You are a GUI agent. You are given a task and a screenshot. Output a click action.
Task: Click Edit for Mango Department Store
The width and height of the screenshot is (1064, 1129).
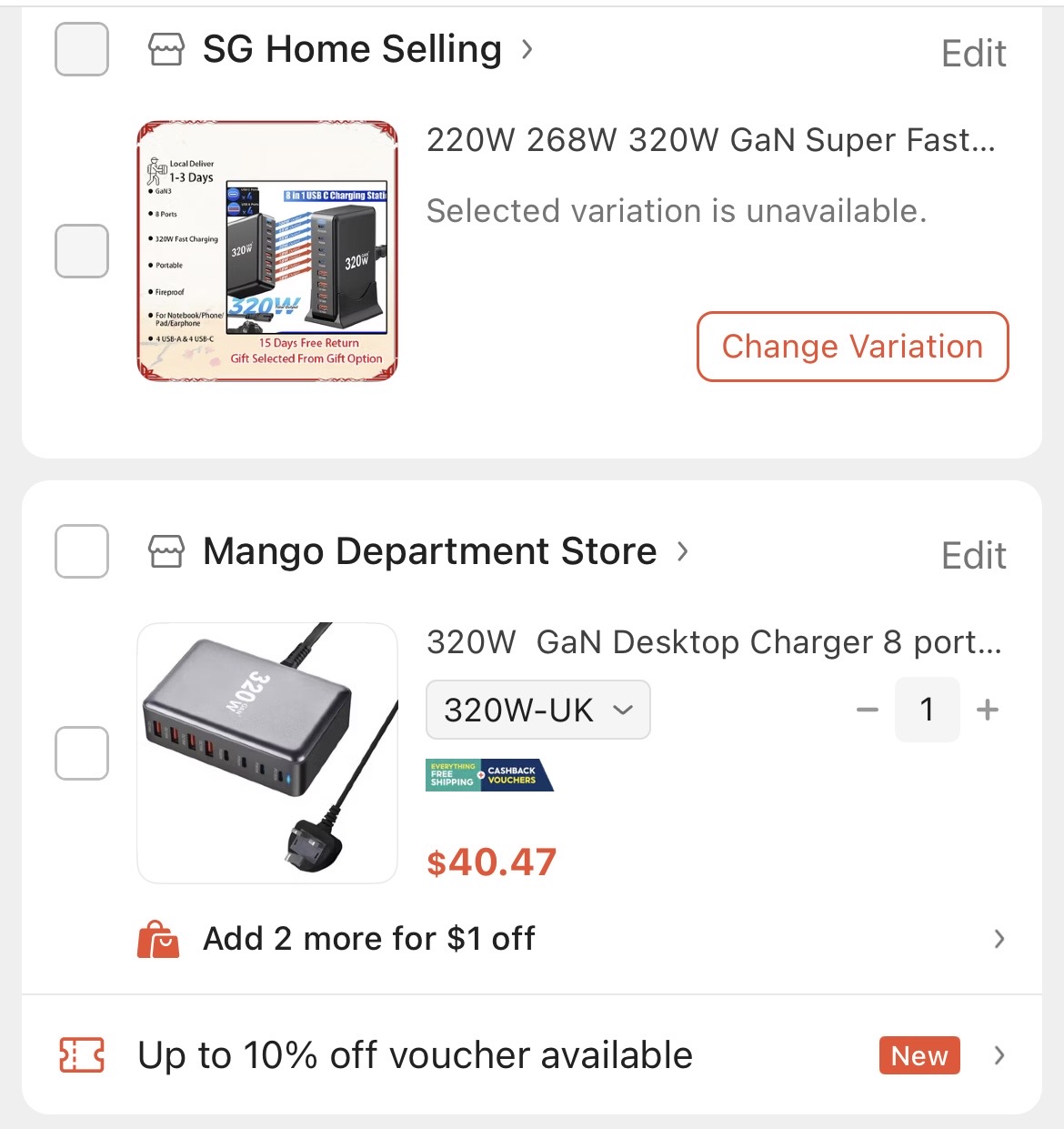973,556
